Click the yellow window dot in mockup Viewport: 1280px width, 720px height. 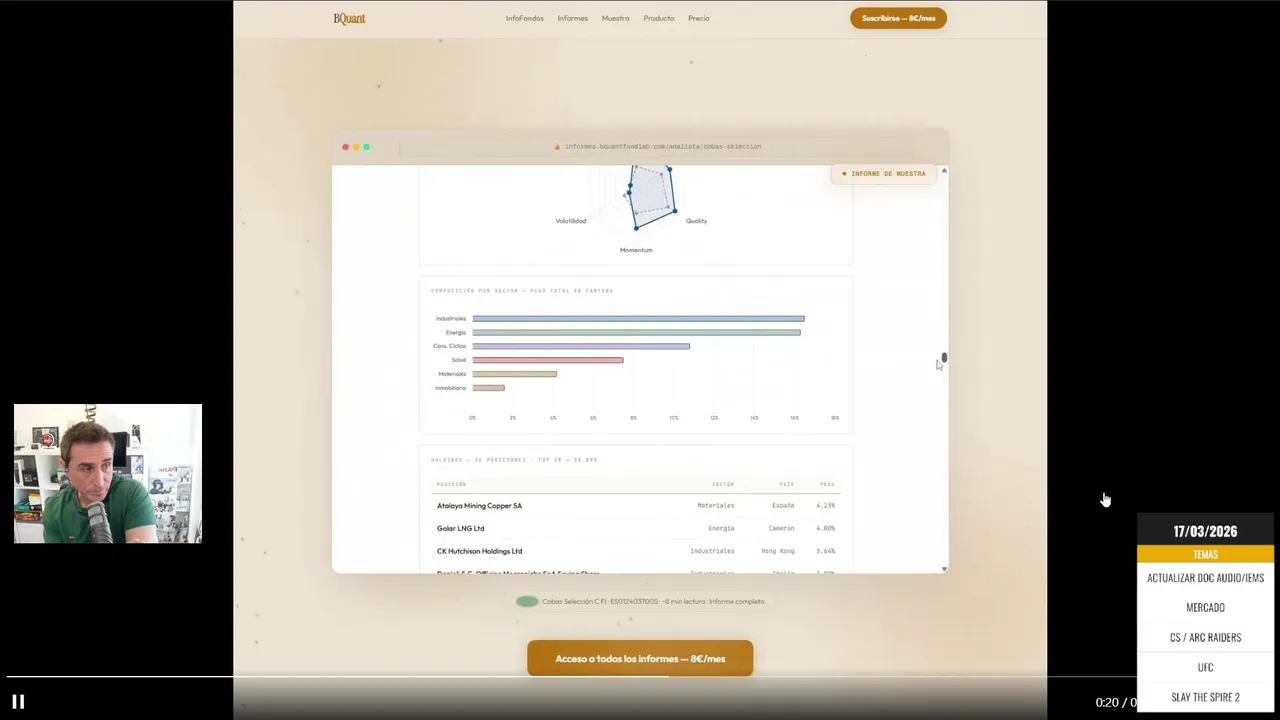tap(356, 147)
